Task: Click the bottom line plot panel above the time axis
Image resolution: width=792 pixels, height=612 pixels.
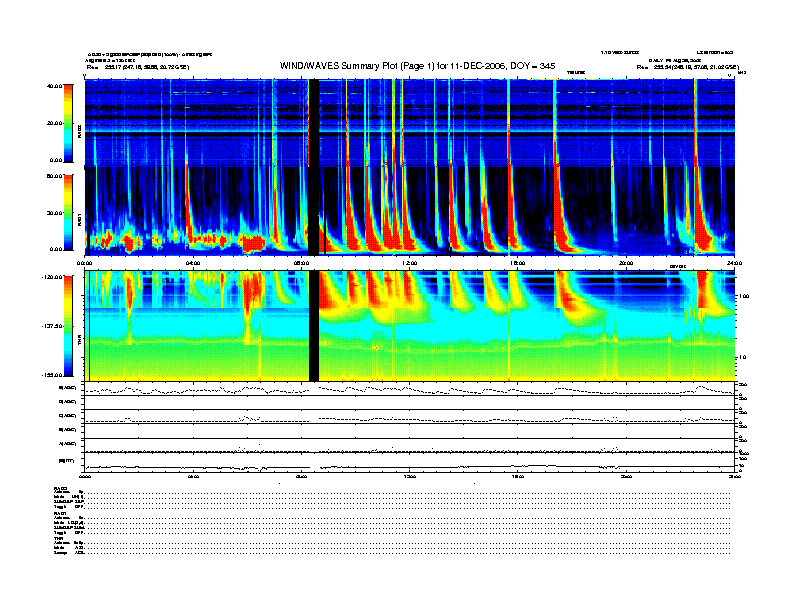Action: tap(410, 463)
